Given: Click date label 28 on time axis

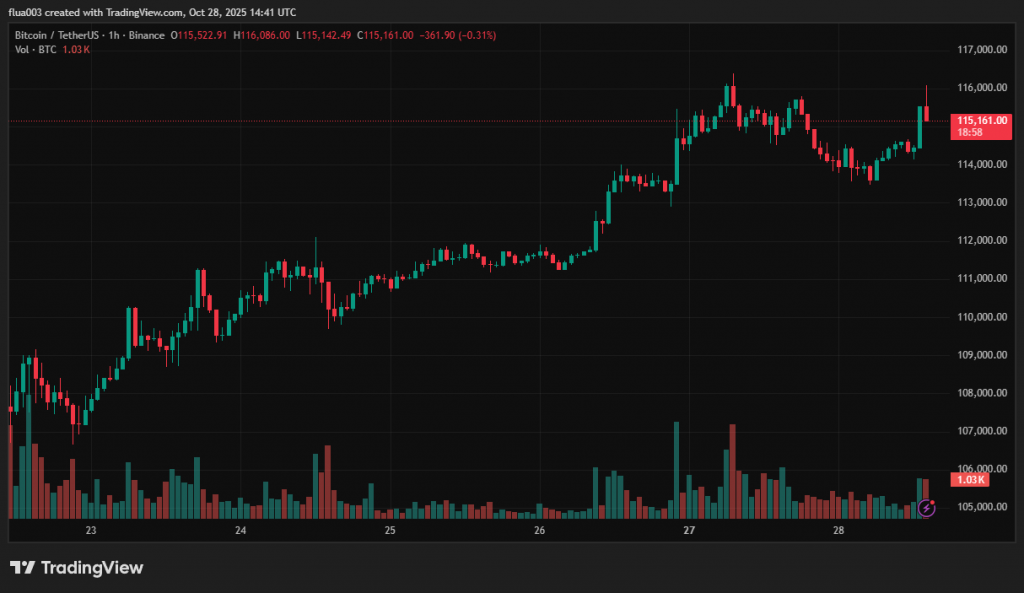Looking at the screenshot, I should pos(838,530).
